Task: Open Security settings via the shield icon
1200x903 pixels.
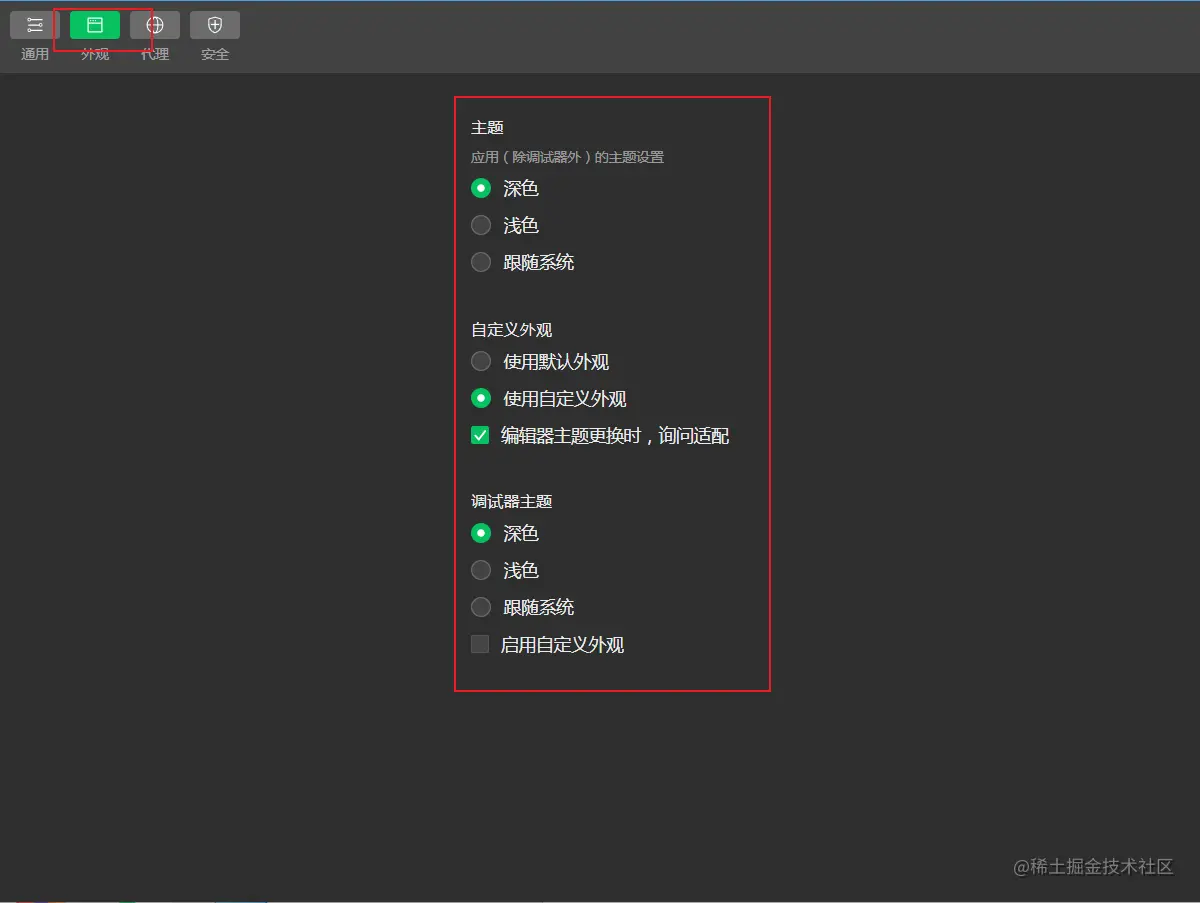Action: pos(215,25)
